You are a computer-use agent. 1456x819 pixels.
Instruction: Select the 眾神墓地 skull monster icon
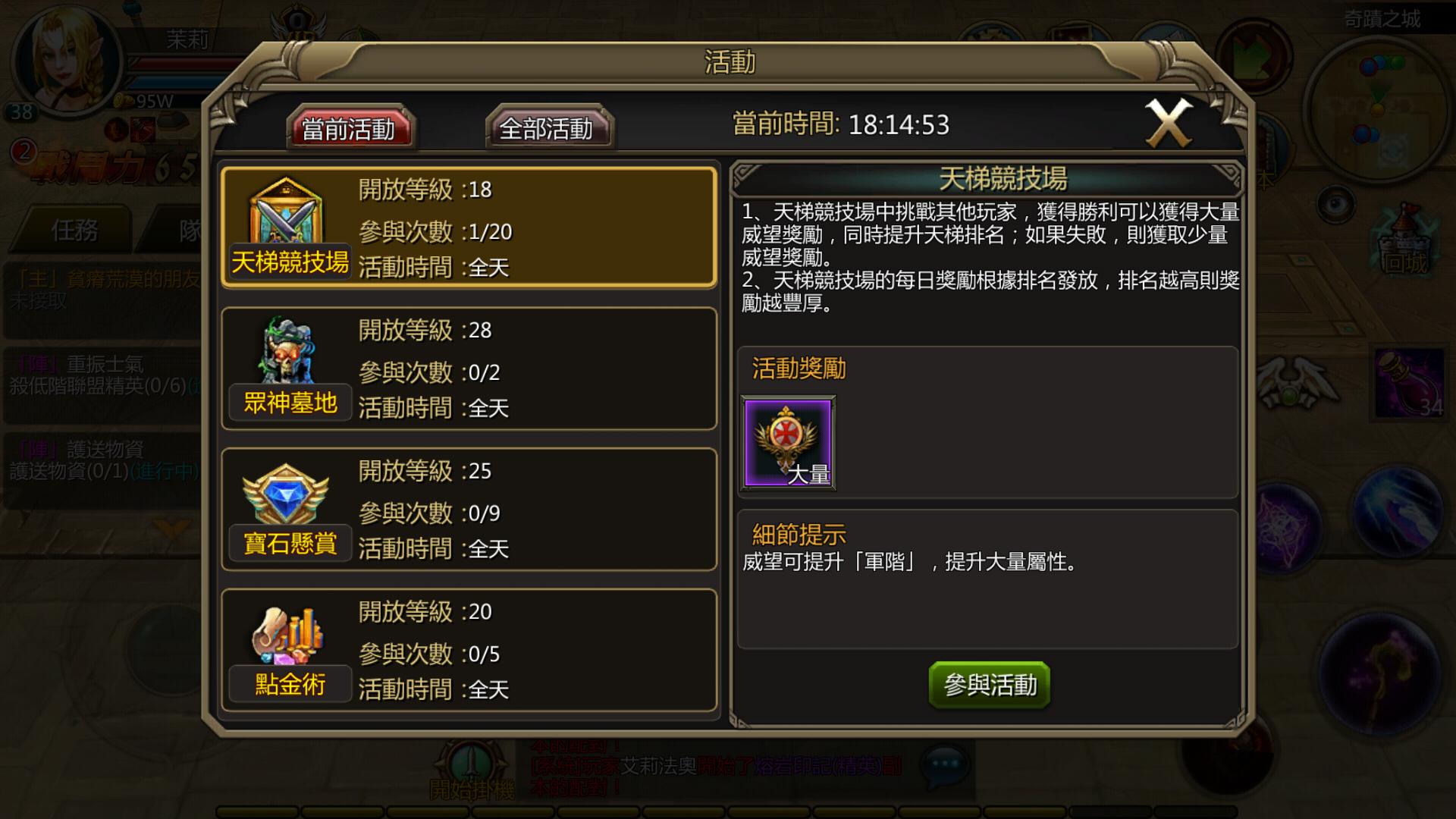pyautogui.click(x=286, y=350)
